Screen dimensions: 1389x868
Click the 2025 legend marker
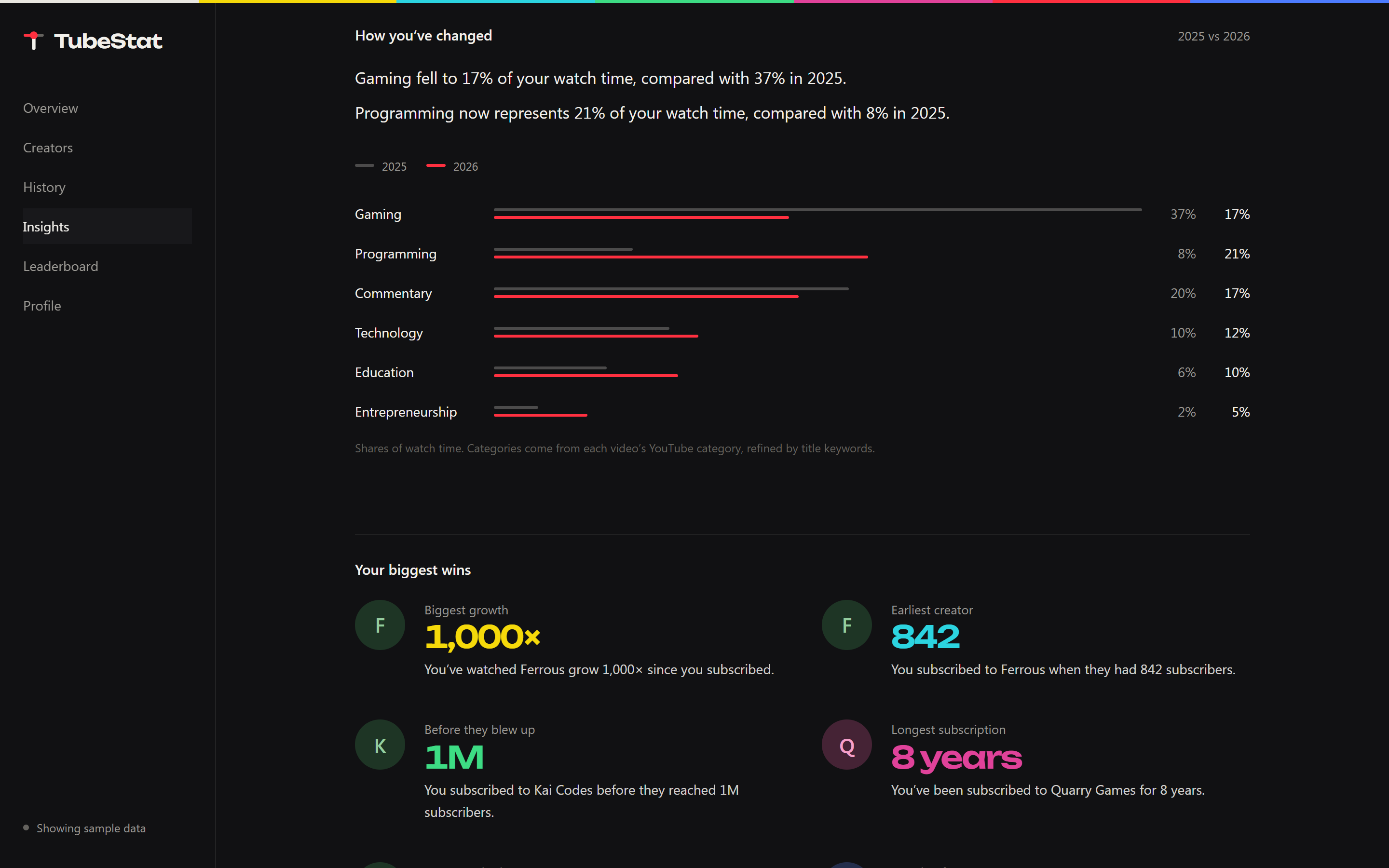[365, 166]
